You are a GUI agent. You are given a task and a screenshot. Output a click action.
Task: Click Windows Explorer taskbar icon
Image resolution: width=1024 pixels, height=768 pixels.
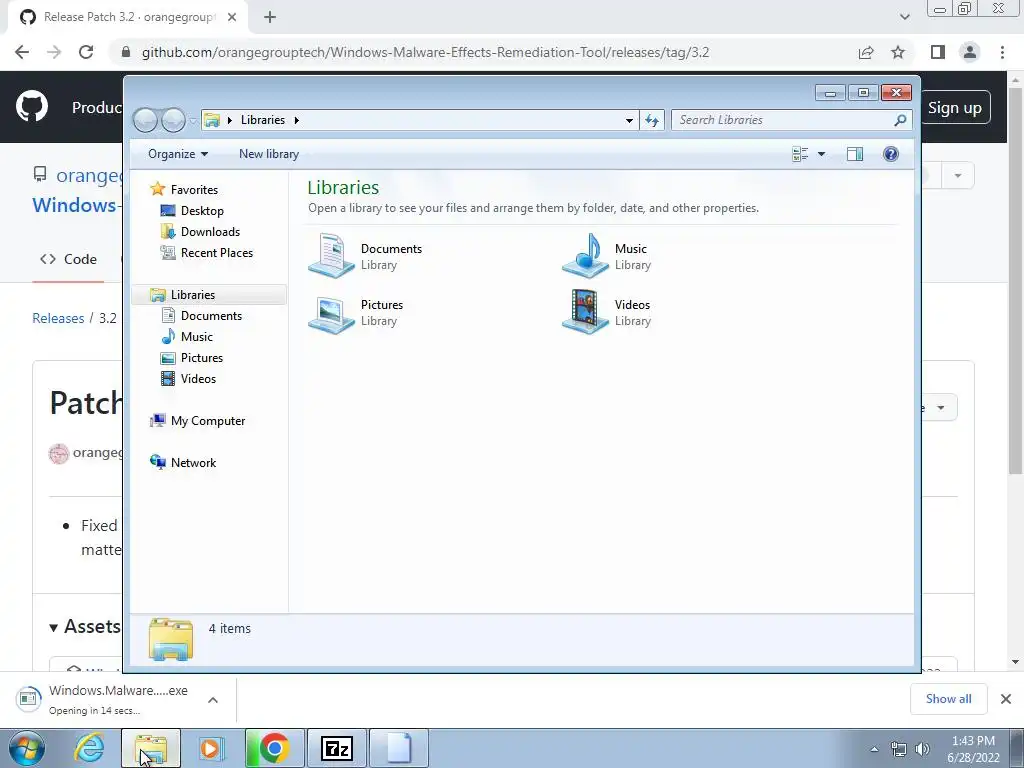150,748
